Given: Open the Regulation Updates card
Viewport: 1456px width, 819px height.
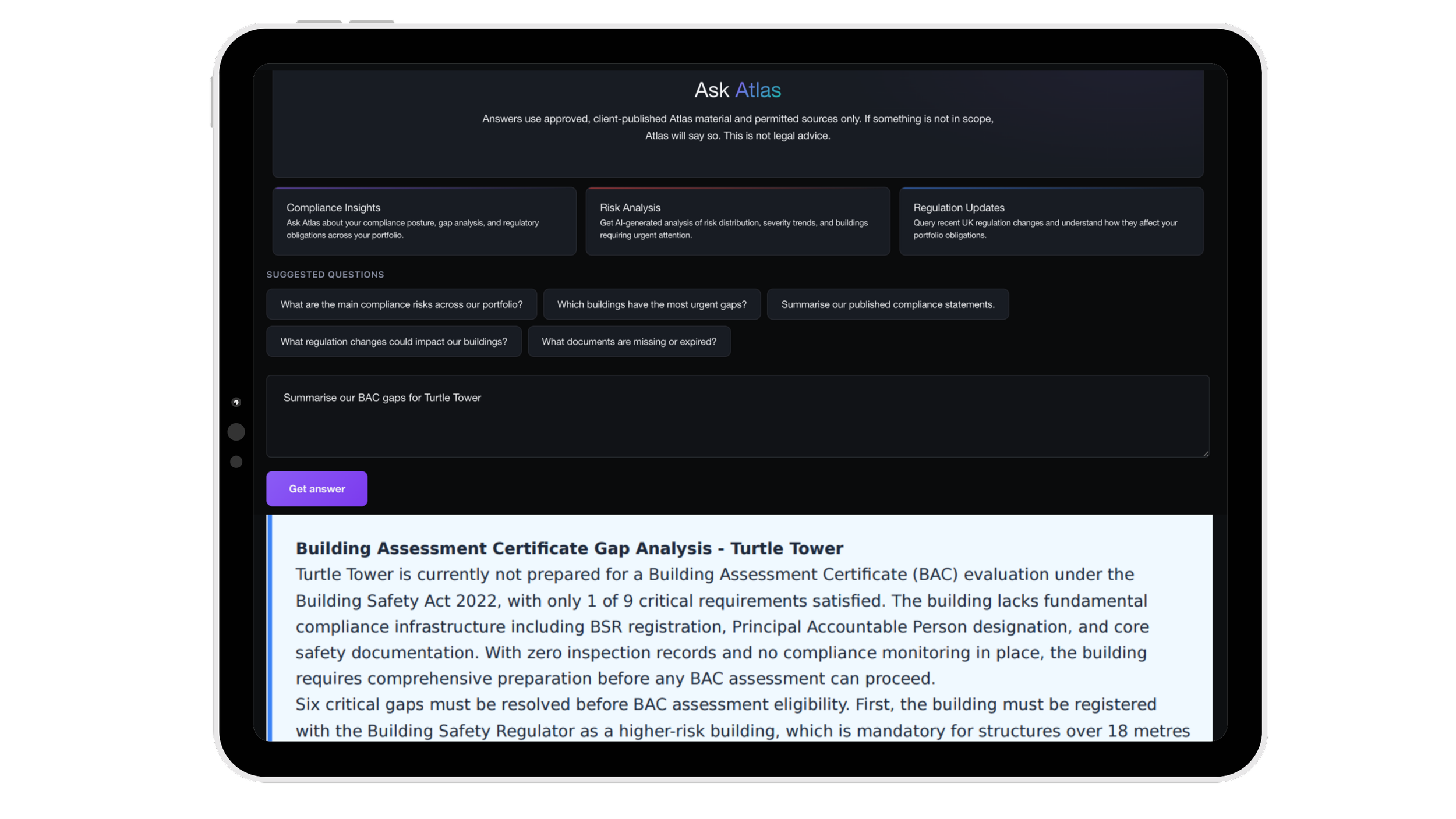Looking at the screenshot, I should (1051, 221).
